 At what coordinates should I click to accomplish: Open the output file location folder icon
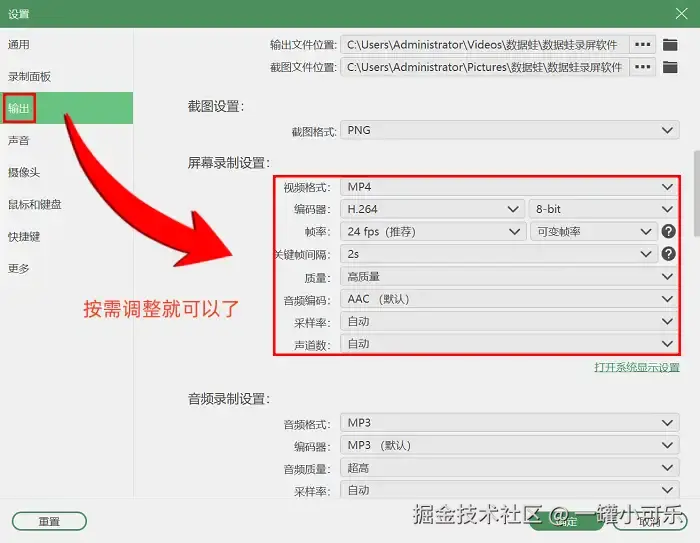tap(670, 45)
